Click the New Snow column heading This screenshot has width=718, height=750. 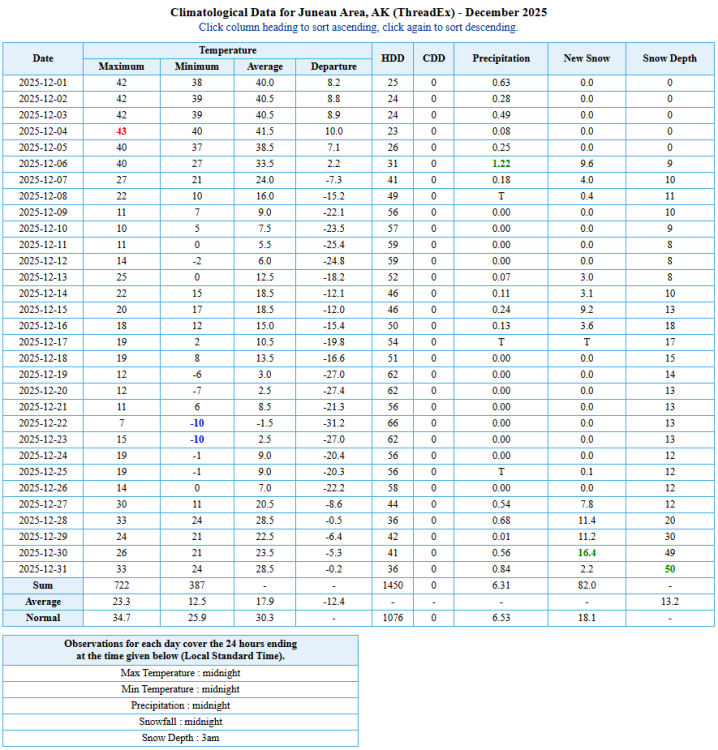587,58
